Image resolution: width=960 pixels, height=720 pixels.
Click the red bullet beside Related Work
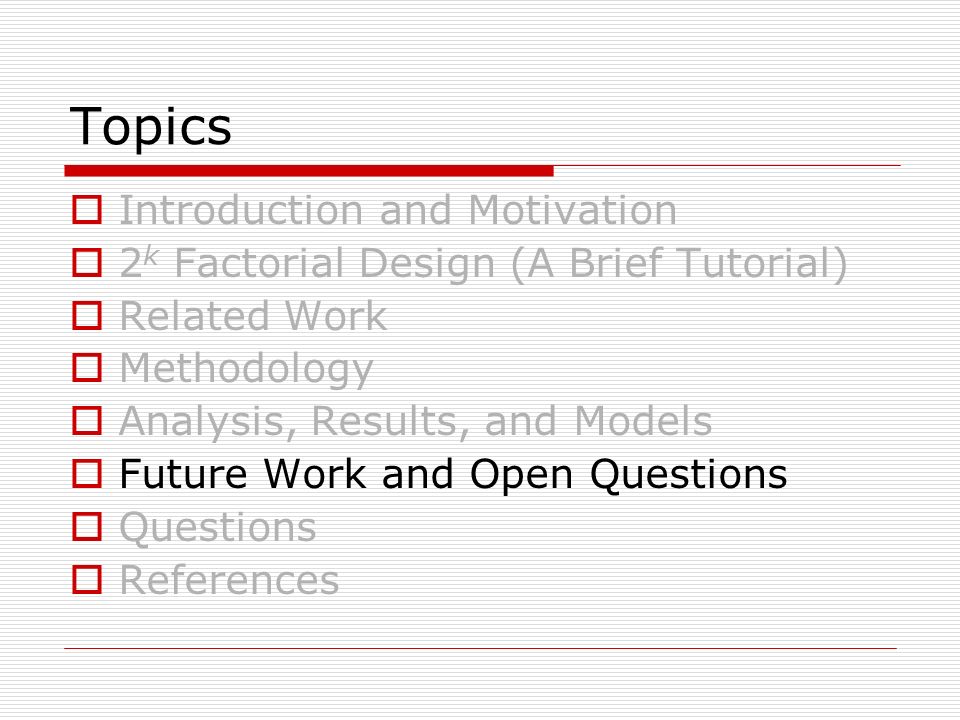87,315
